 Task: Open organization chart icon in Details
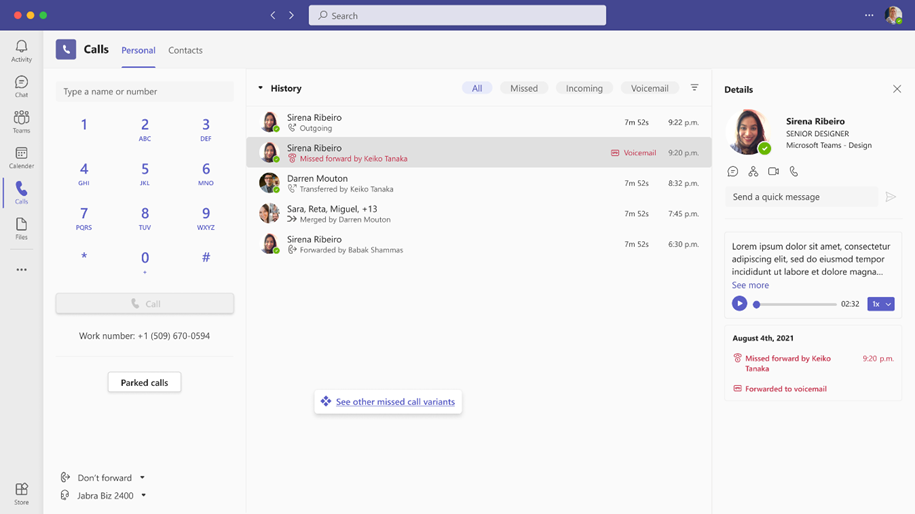753,172
